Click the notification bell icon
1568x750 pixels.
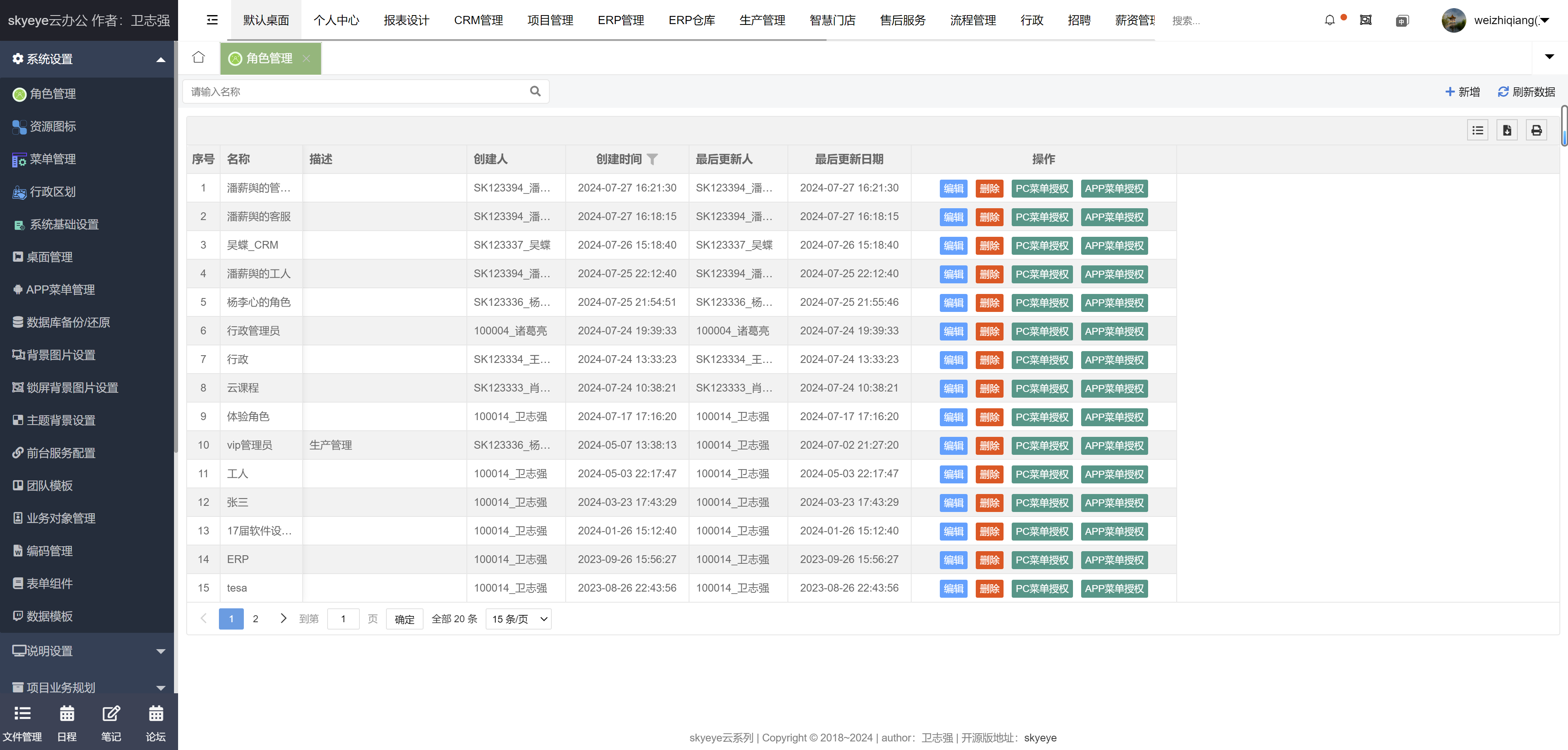tap(1329, 20)
